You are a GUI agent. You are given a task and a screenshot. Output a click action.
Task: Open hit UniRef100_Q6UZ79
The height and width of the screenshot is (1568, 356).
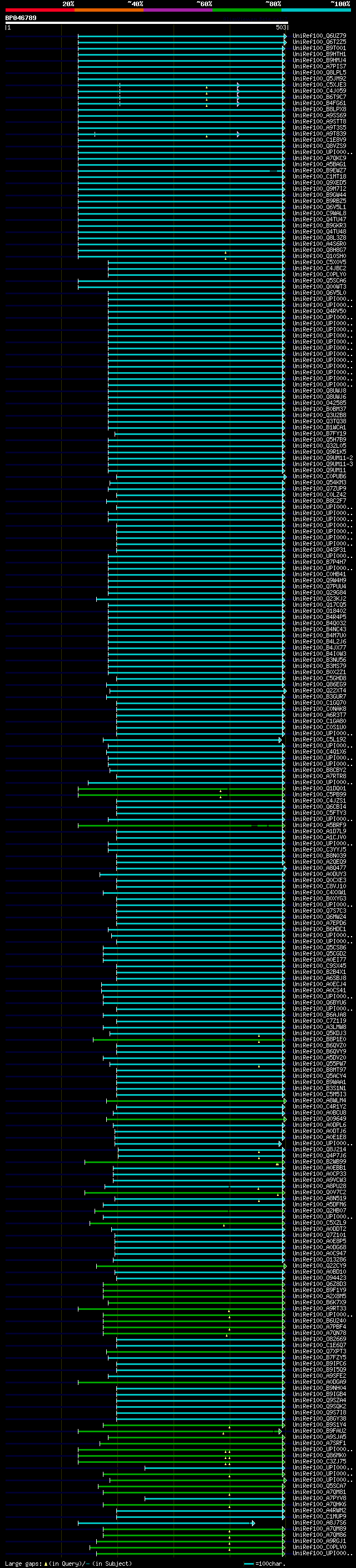(x=319, y=36)
